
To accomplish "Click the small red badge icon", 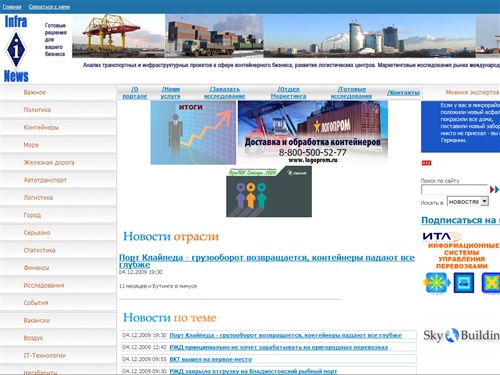I will click(x=426, y=163).
